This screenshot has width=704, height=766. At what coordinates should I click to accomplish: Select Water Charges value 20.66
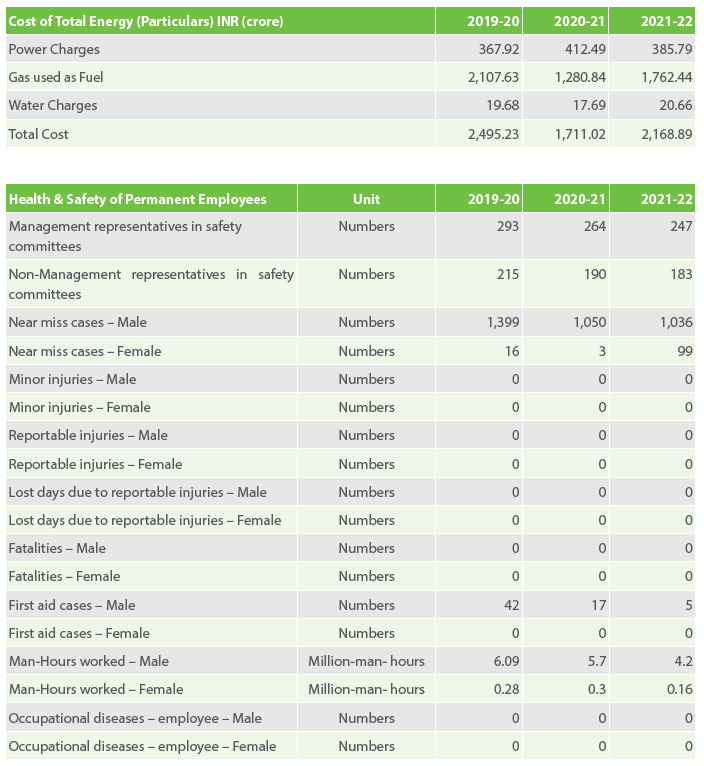click(676, 106)
